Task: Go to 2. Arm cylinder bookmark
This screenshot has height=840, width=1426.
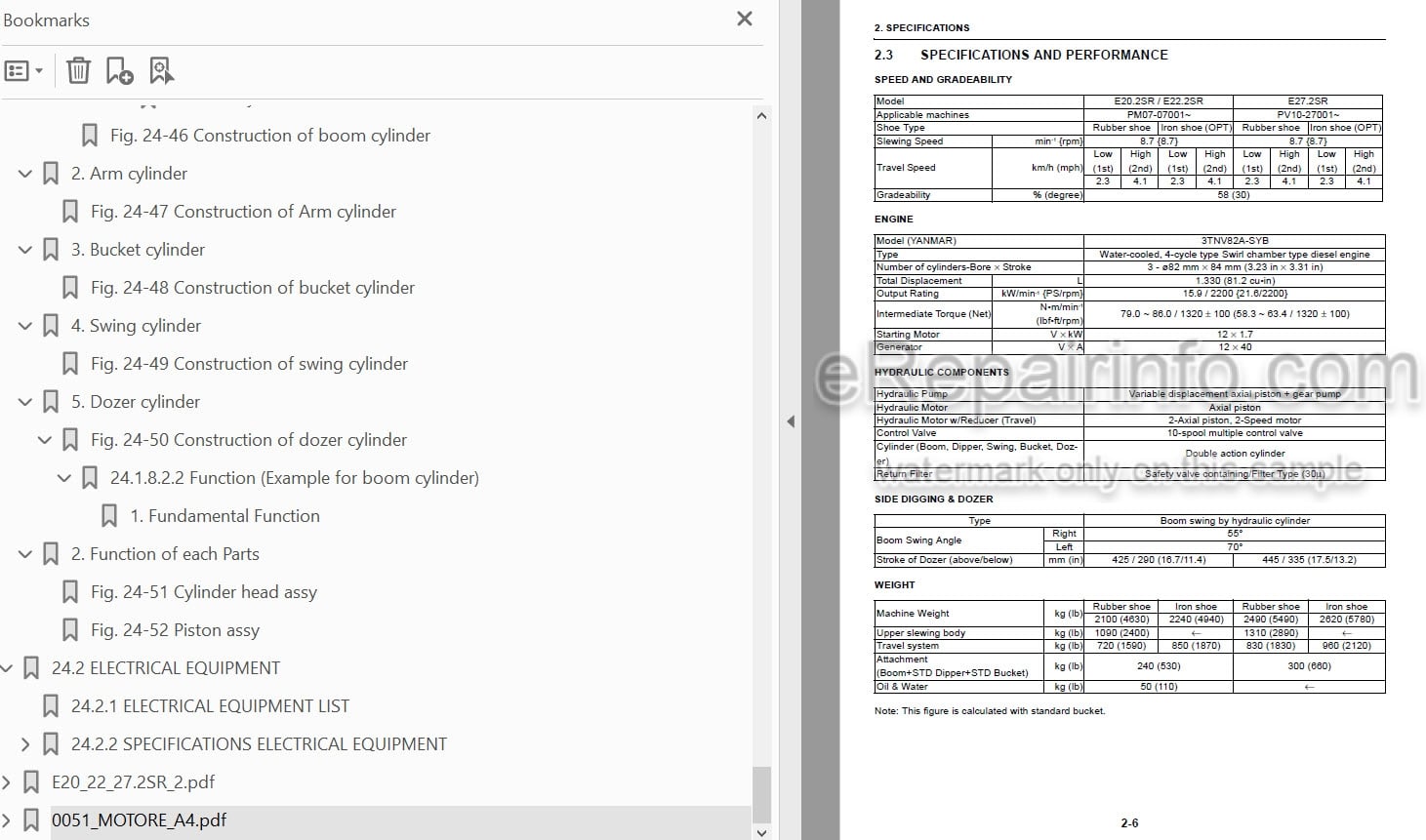Action: click(129, 173)
